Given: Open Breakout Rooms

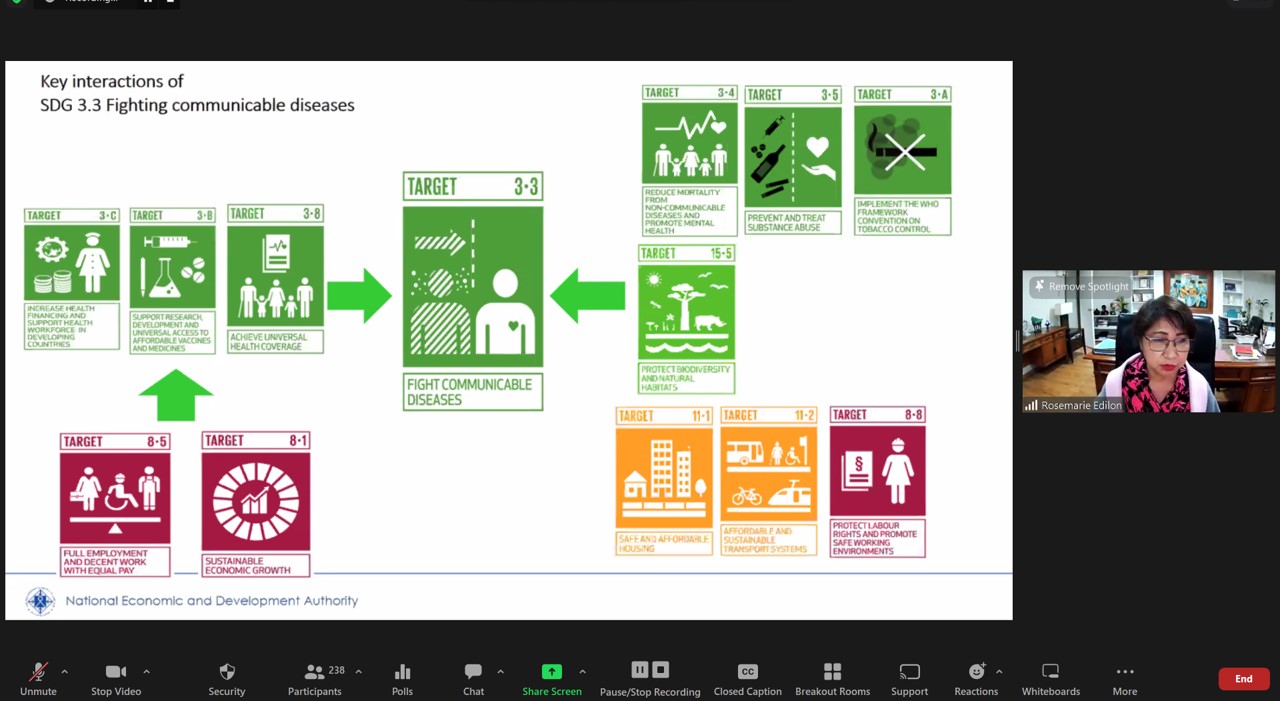Looking at the screenshot, I should pyautogui.click(x=832, y=678).
